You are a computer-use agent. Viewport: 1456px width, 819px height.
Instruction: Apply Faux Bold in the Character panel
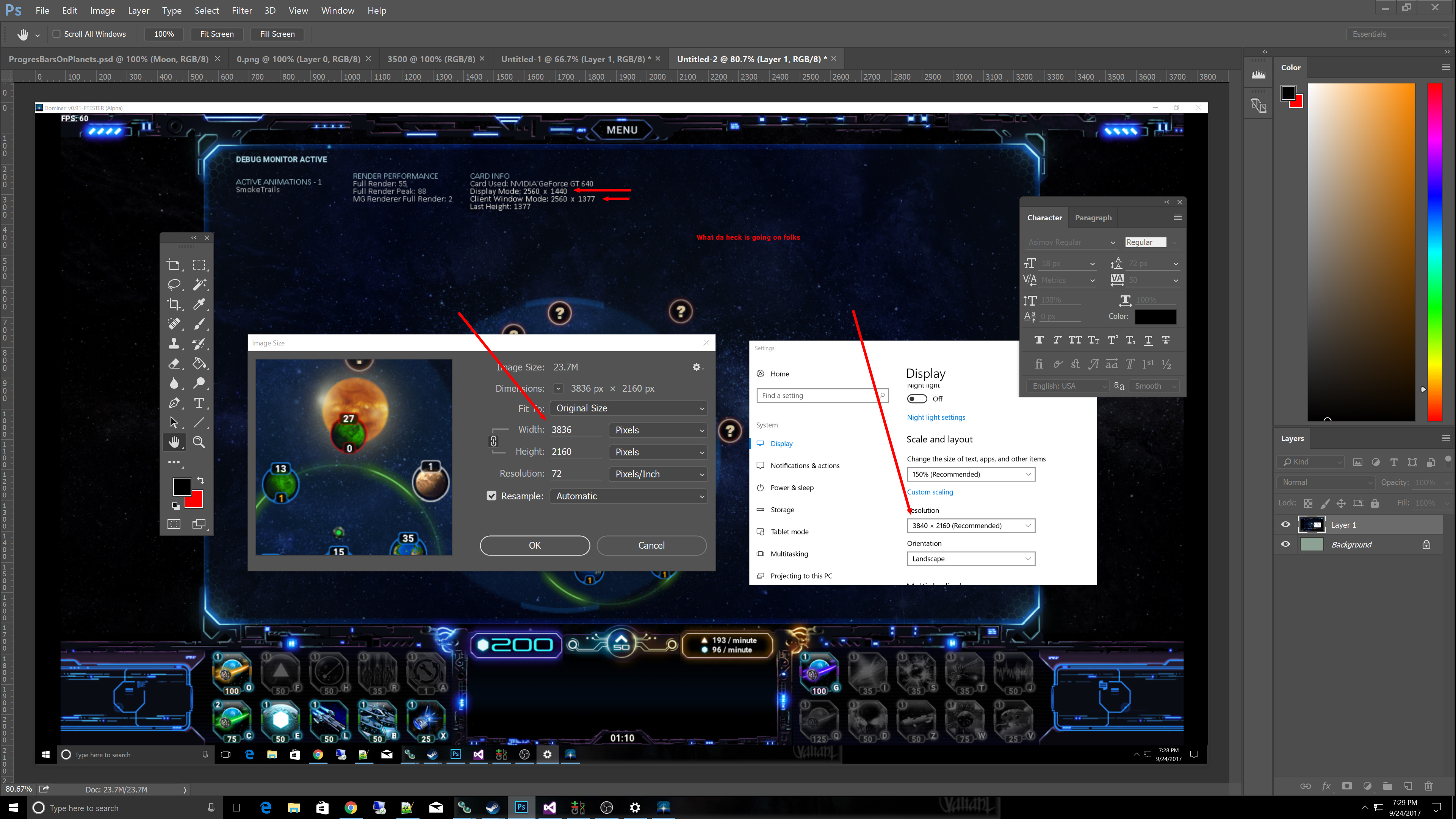point(1039,340)
